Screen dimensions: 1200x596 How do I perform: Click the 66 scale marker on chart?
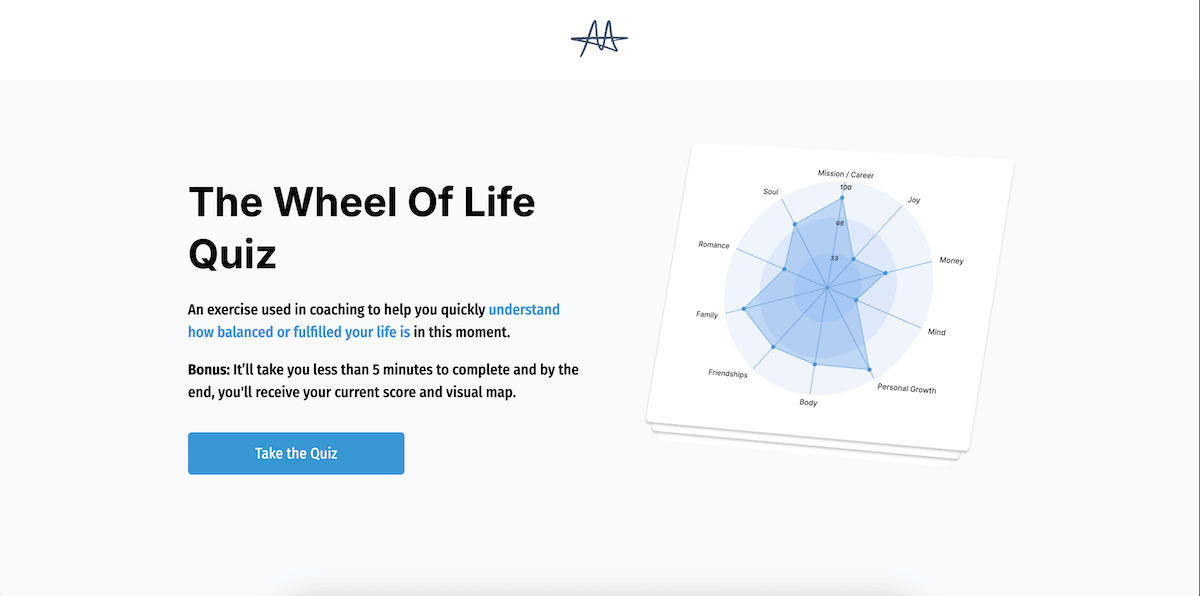[841, 223]
